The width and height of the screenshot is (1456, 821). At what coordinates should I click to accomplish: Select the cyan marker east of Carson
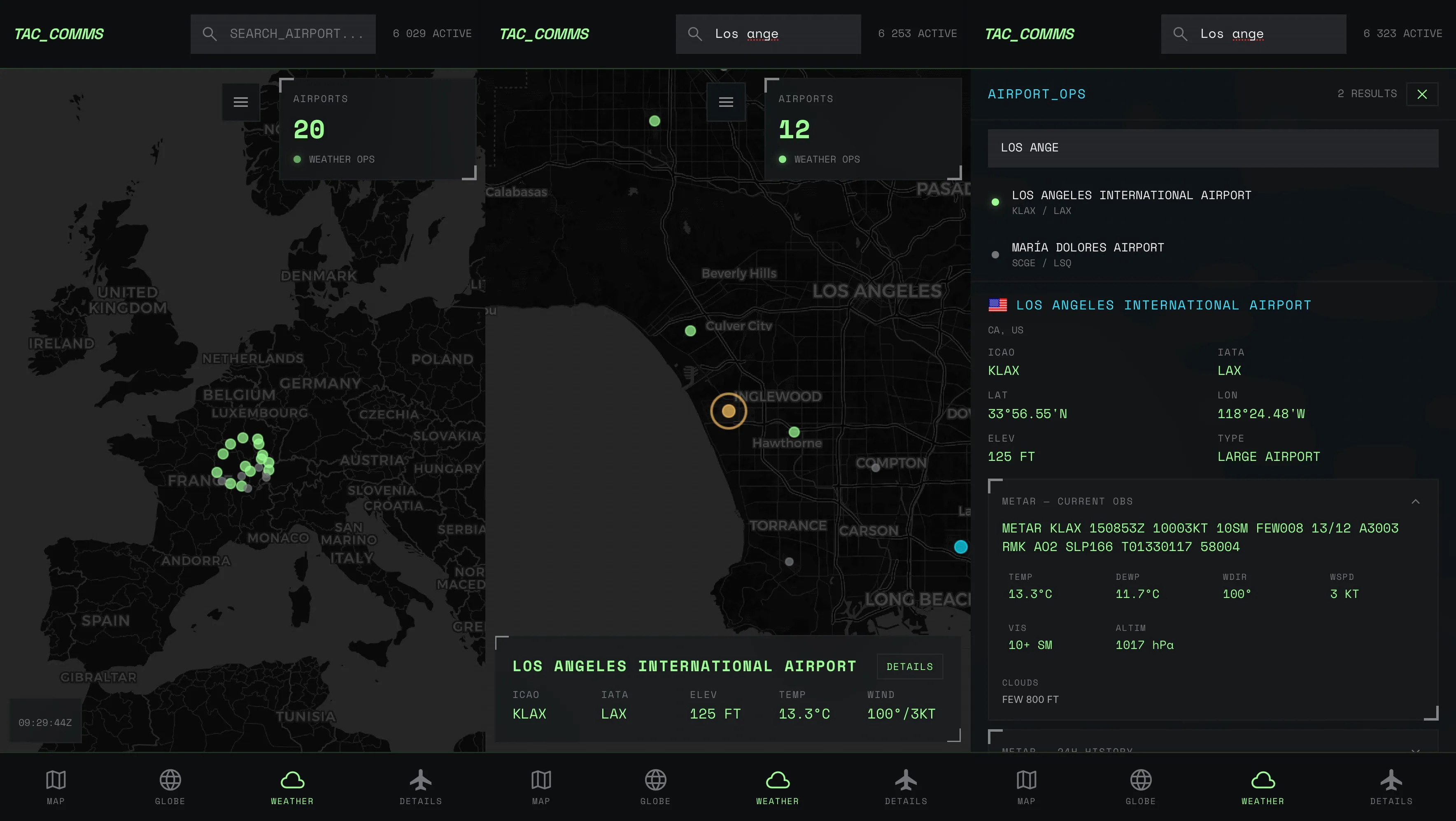(x=961, y=547)
